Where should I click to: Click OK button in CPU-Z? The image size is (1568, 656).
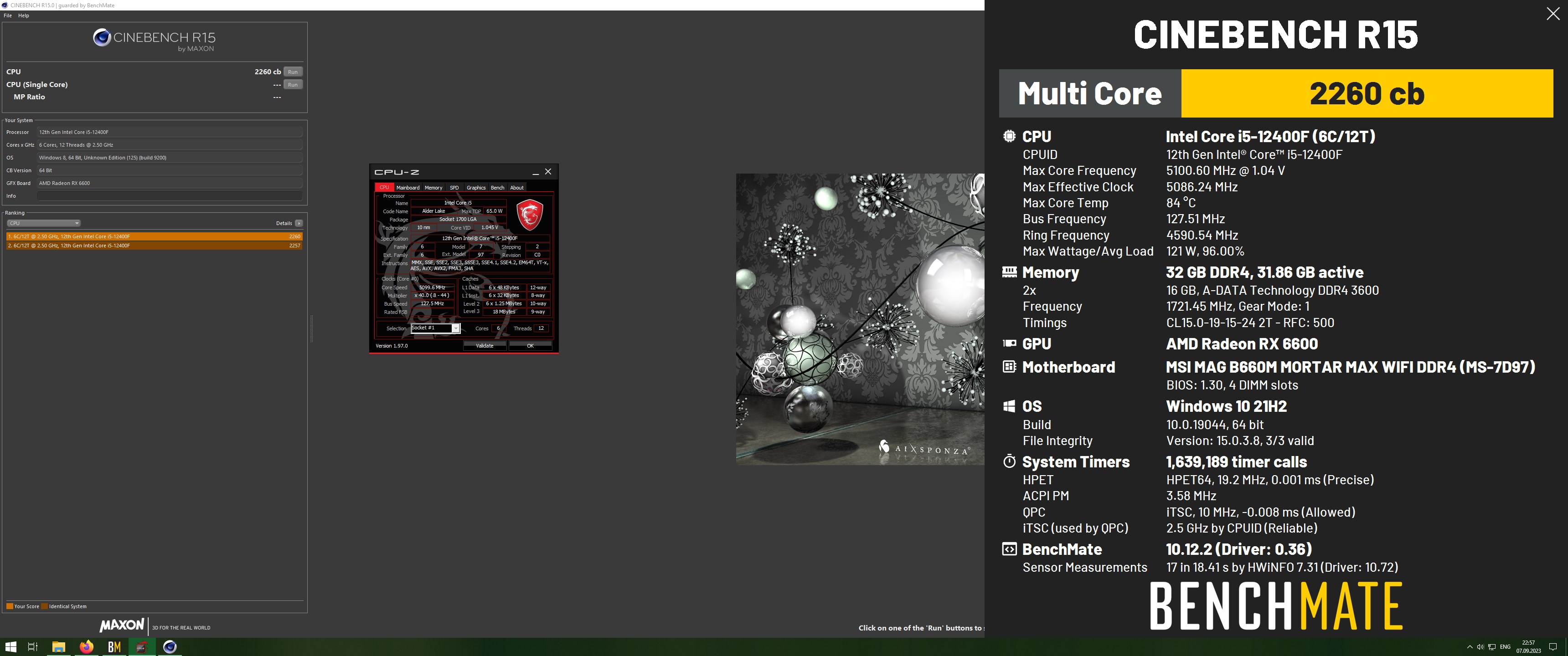530,346
